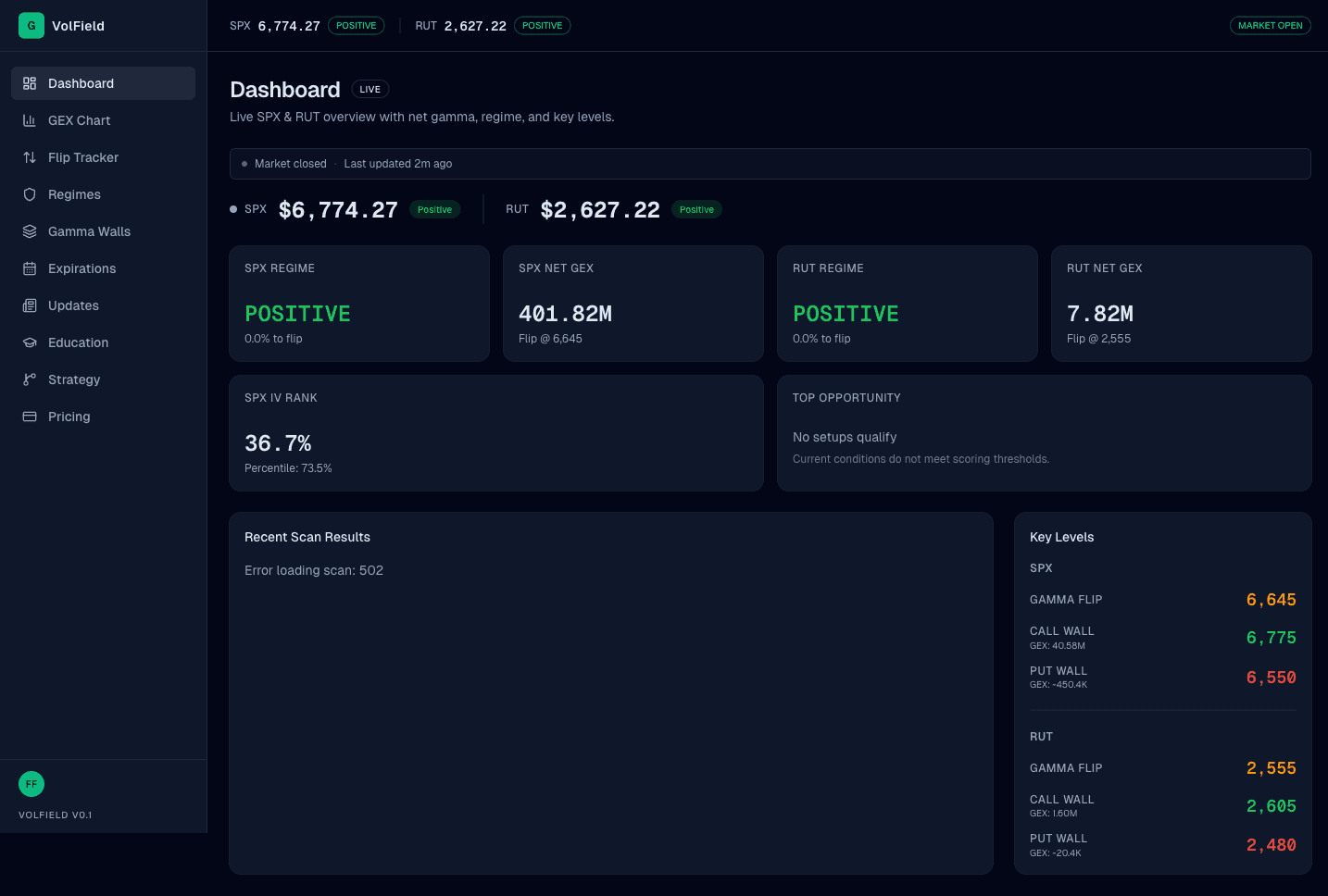The image size is (1328, 896).
Task: Click the VolField brand name
Action: click(78, 26)
